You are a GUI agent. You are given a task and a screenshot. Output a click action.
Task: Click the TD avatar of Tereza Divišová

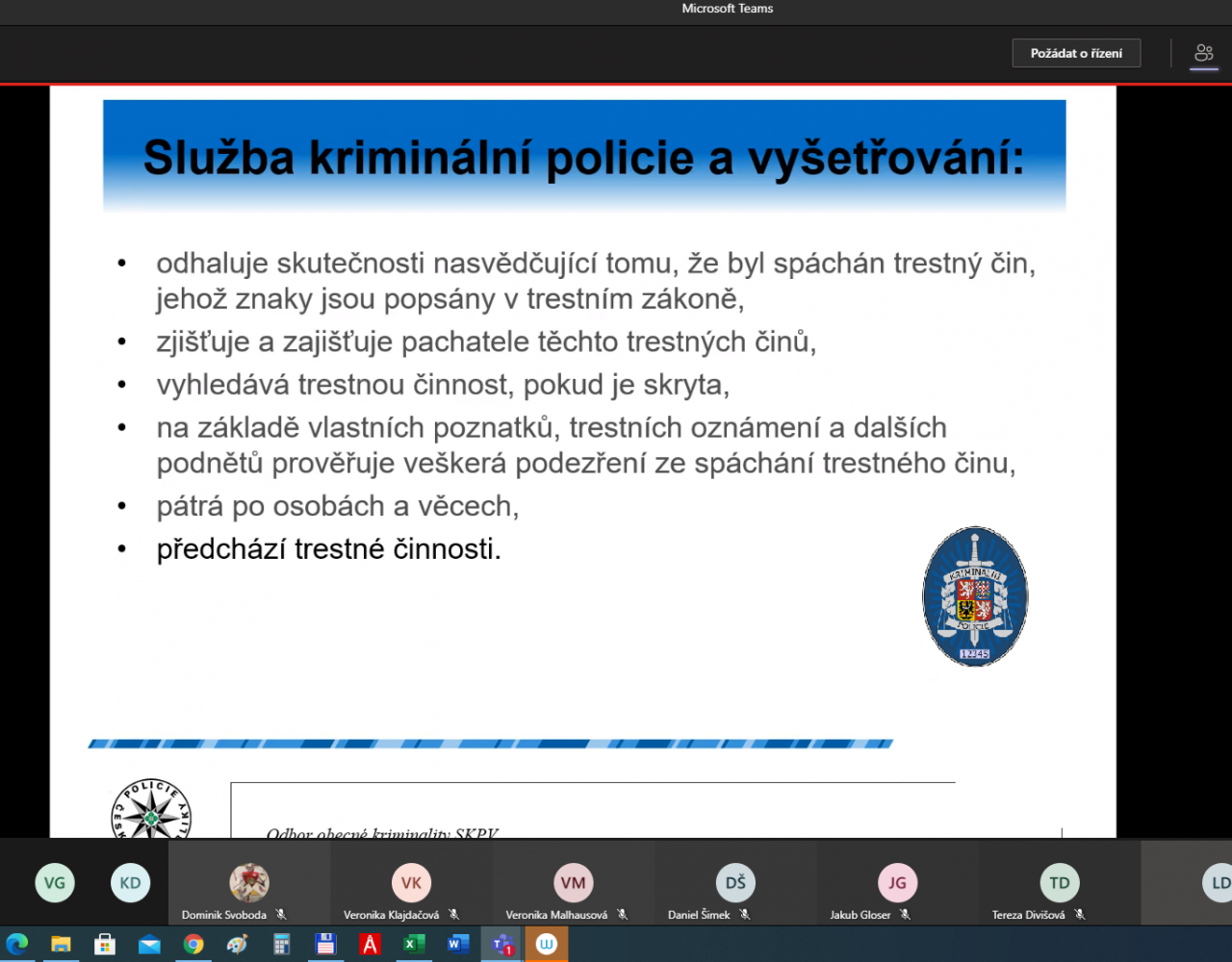point(1060,882)
